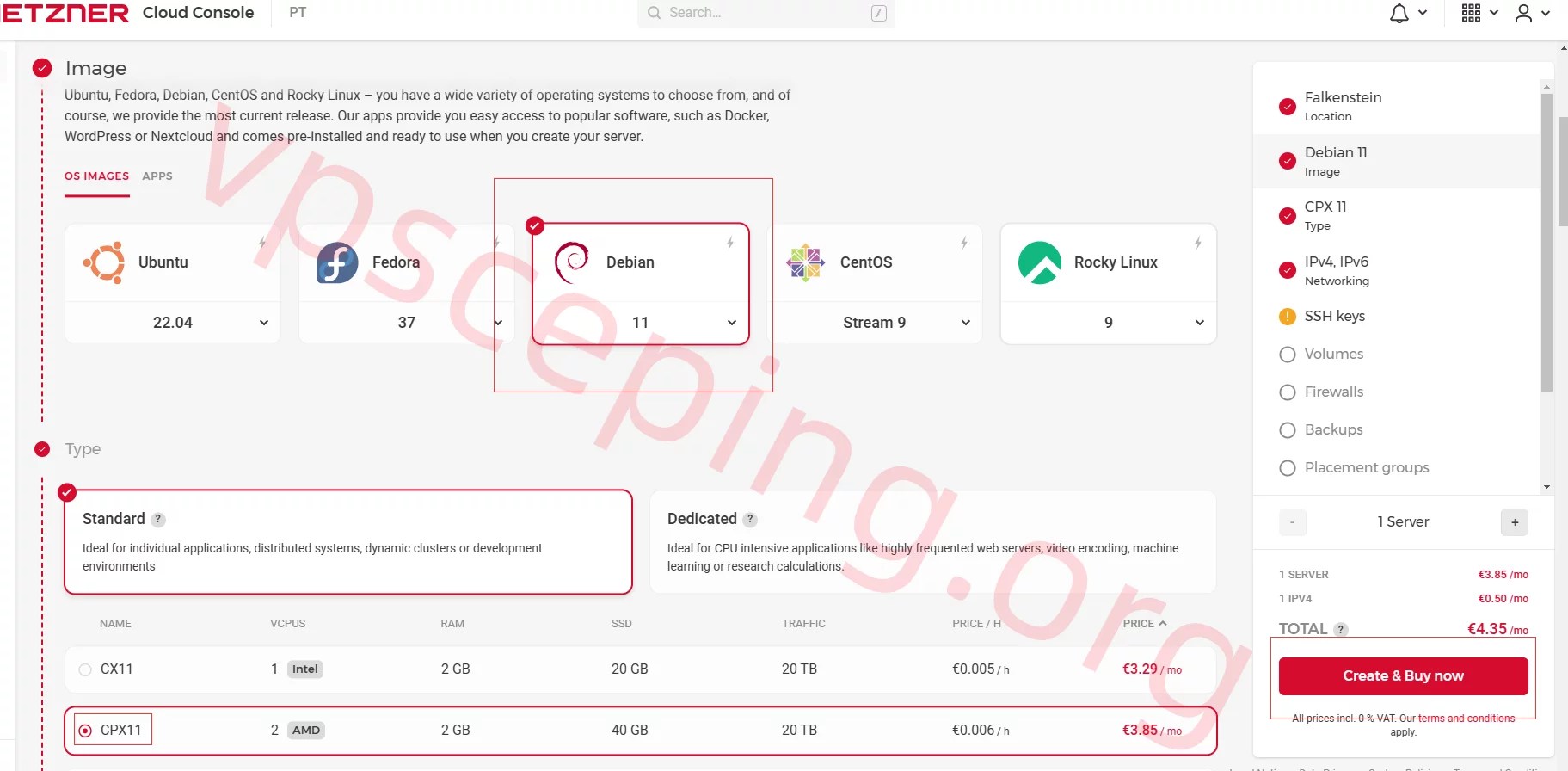This screenshot has width=1568, height=771.
Task: Click the help icon next to Standard
Action: click(x=158, y=520)
